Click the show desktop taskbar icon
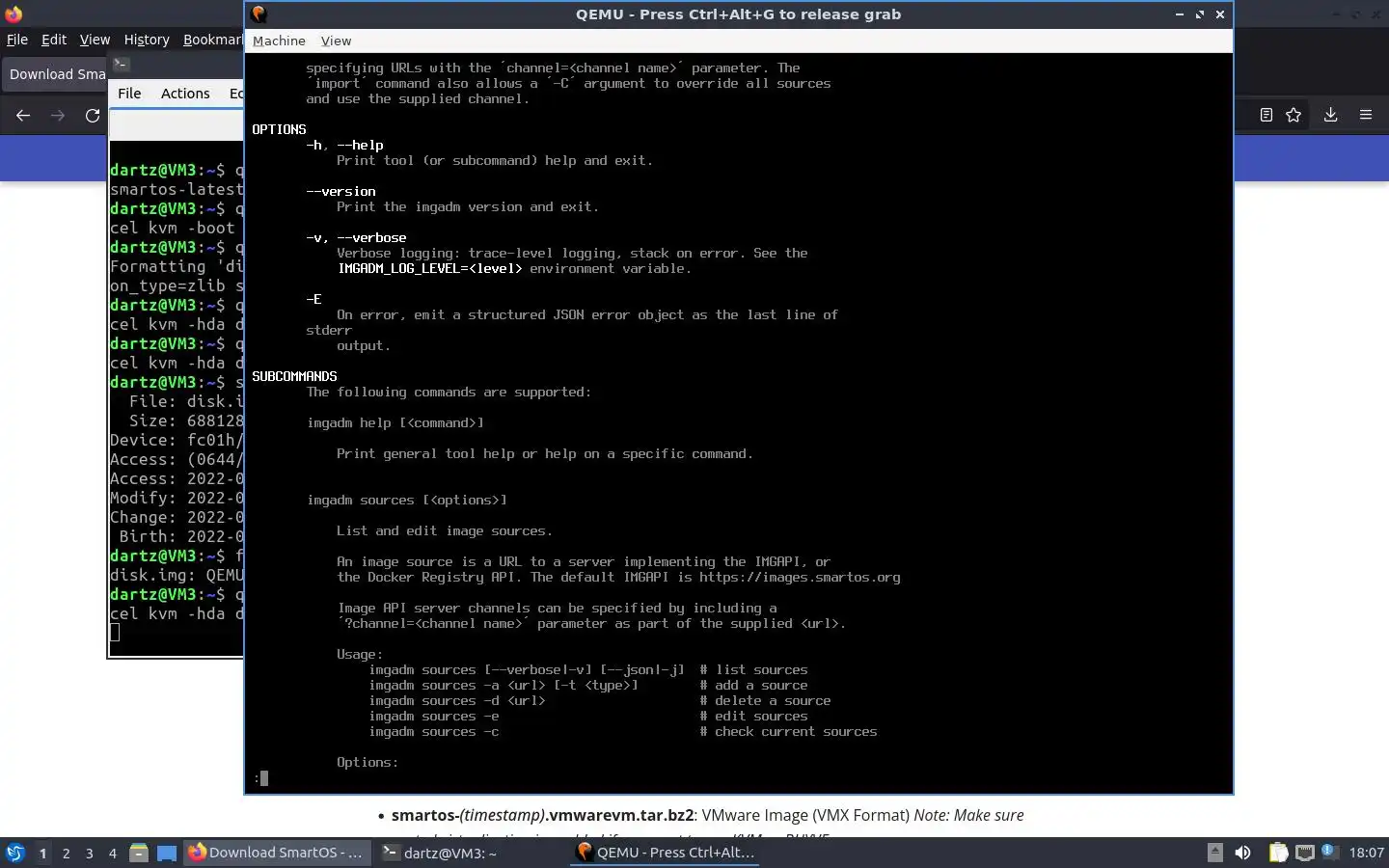Viewport: 1389px width, 868px height. point(167,853)
